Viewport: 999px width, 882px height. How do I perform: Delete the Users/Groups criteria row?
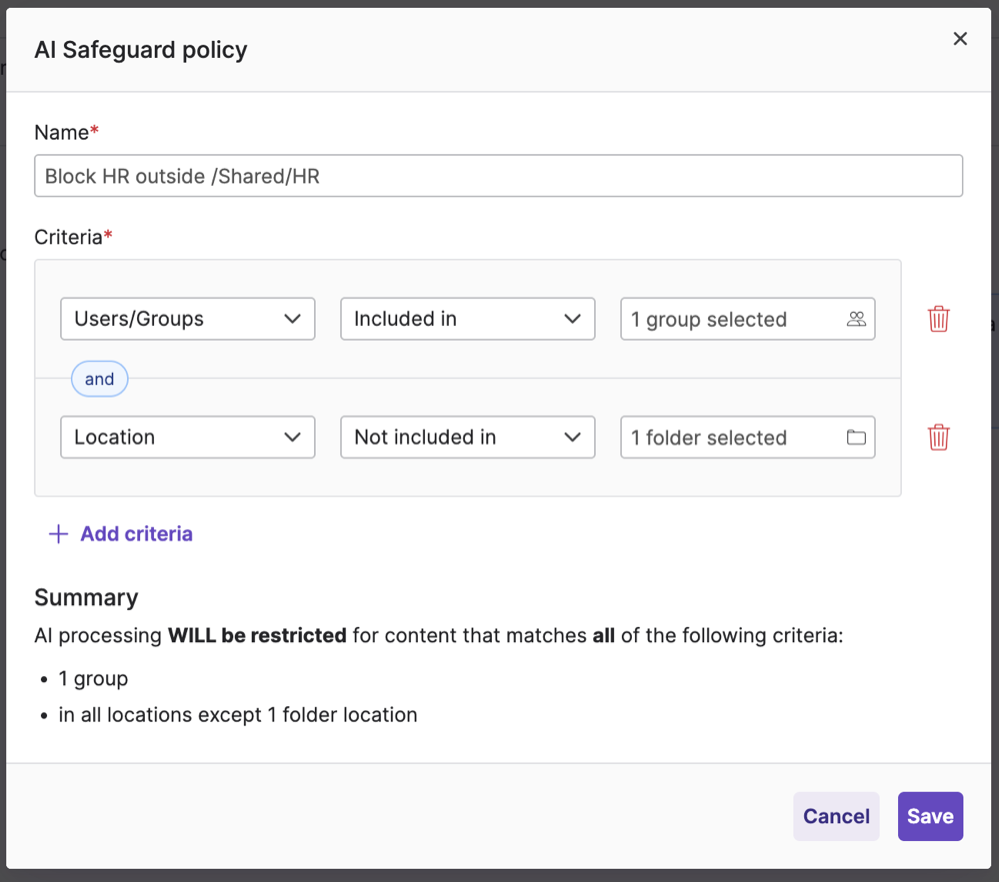938,319
